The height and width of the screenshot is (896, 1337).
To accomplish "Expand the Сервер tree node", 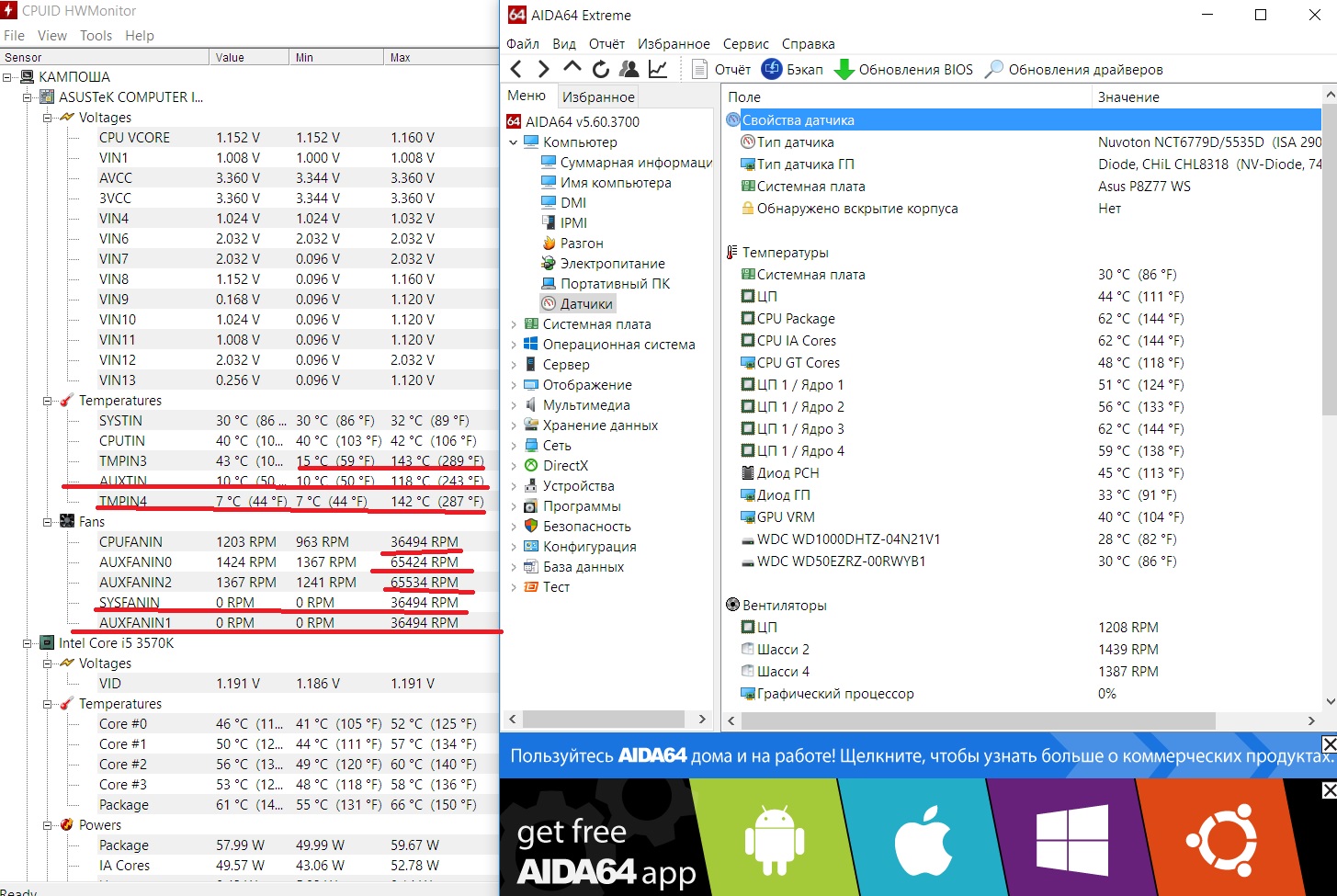I will (514, 365).
